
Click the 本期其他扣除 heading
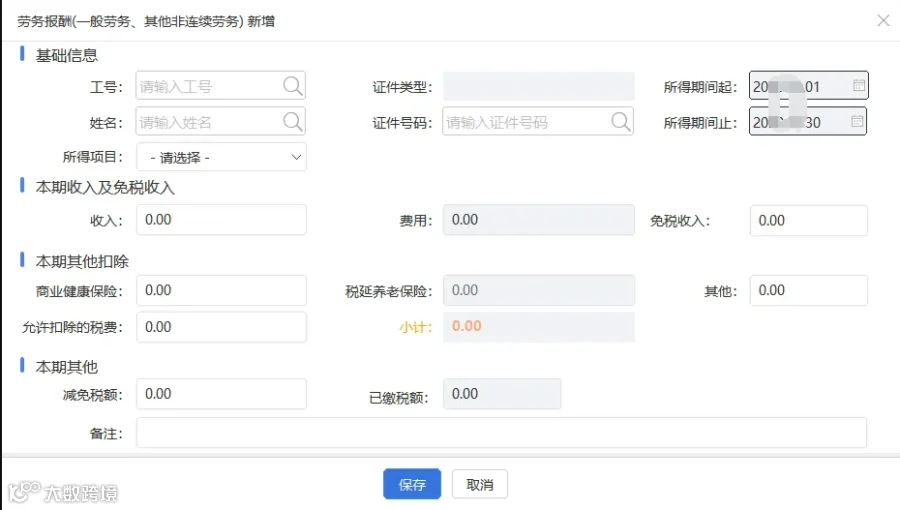pyautogui.click(x=82, y=261)
